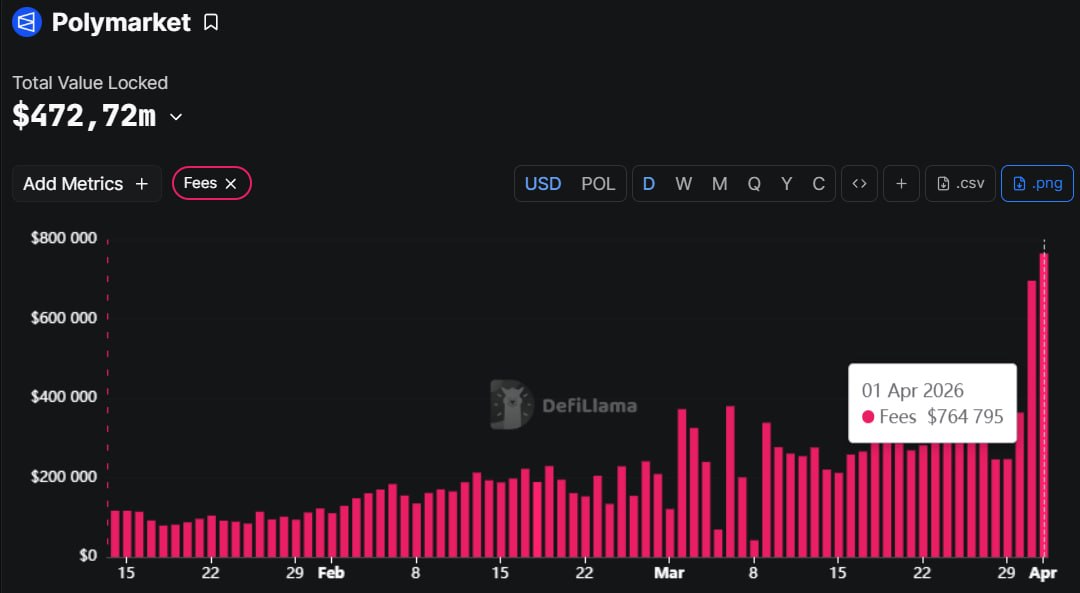Bookmark Polymarket with the bookmark icon
Screen dimensions: 1080x593
[x=211, y=22]
